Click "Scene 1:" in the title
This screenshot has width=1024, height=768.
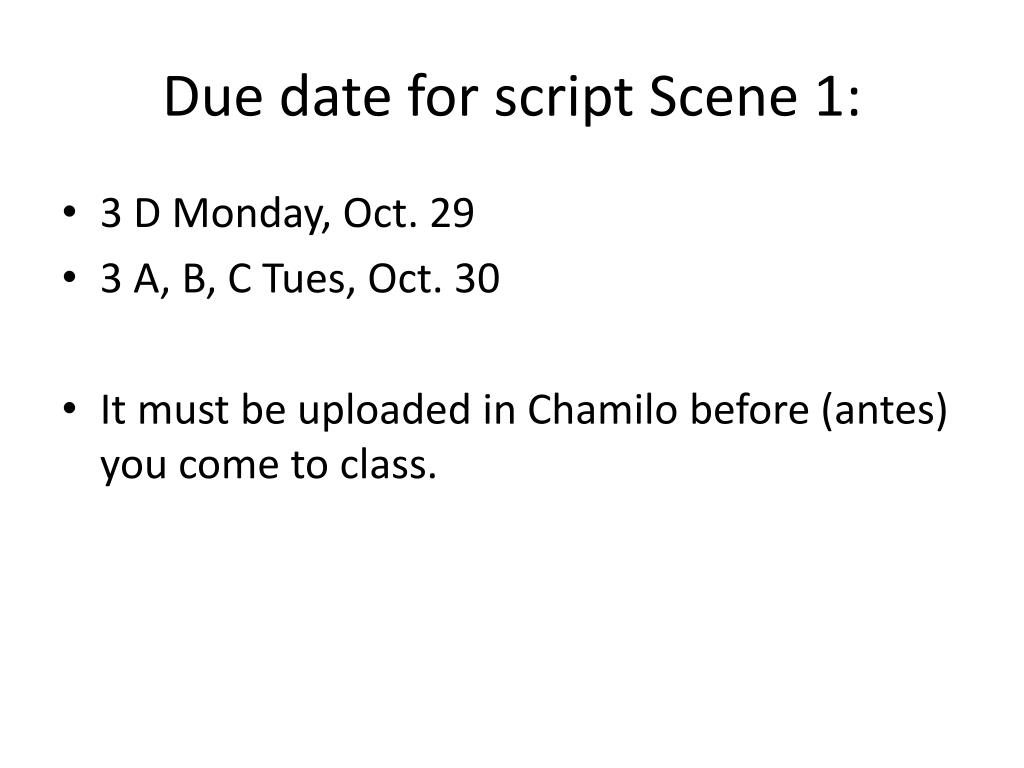click(755, 97)
